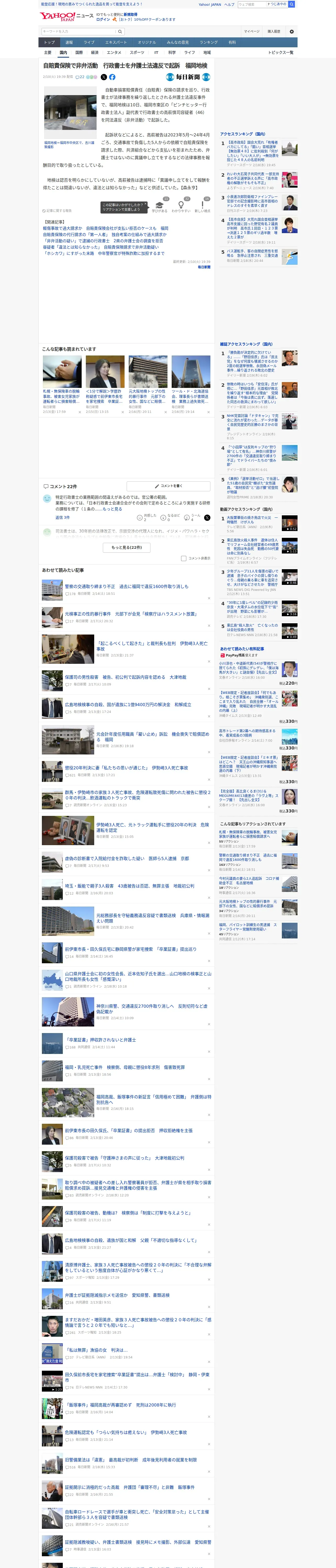Open 経済 category in sub-navigation

click(94, 52)
